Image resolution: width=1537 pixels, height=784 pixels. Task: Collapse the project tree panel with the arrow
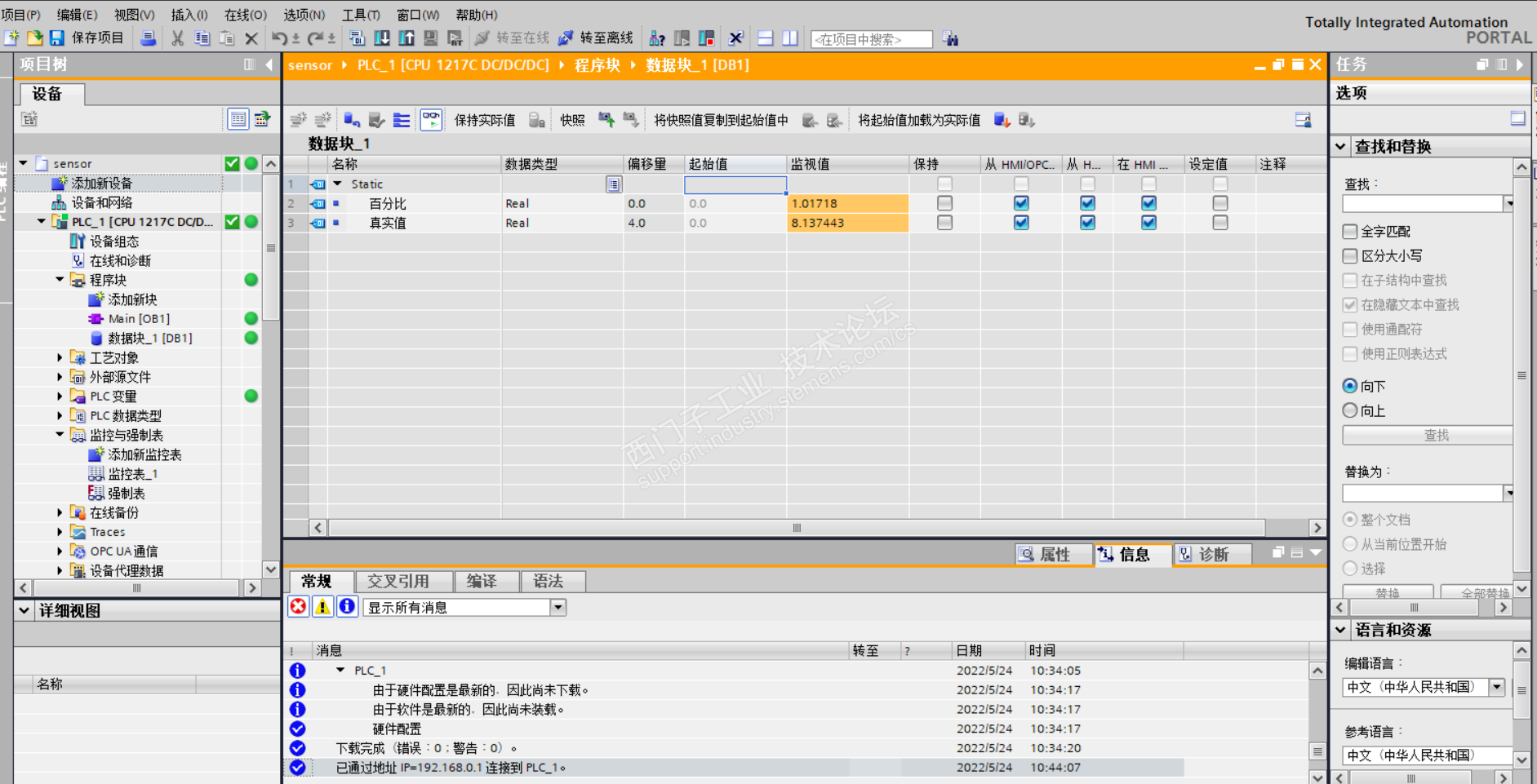coord(269,64)
